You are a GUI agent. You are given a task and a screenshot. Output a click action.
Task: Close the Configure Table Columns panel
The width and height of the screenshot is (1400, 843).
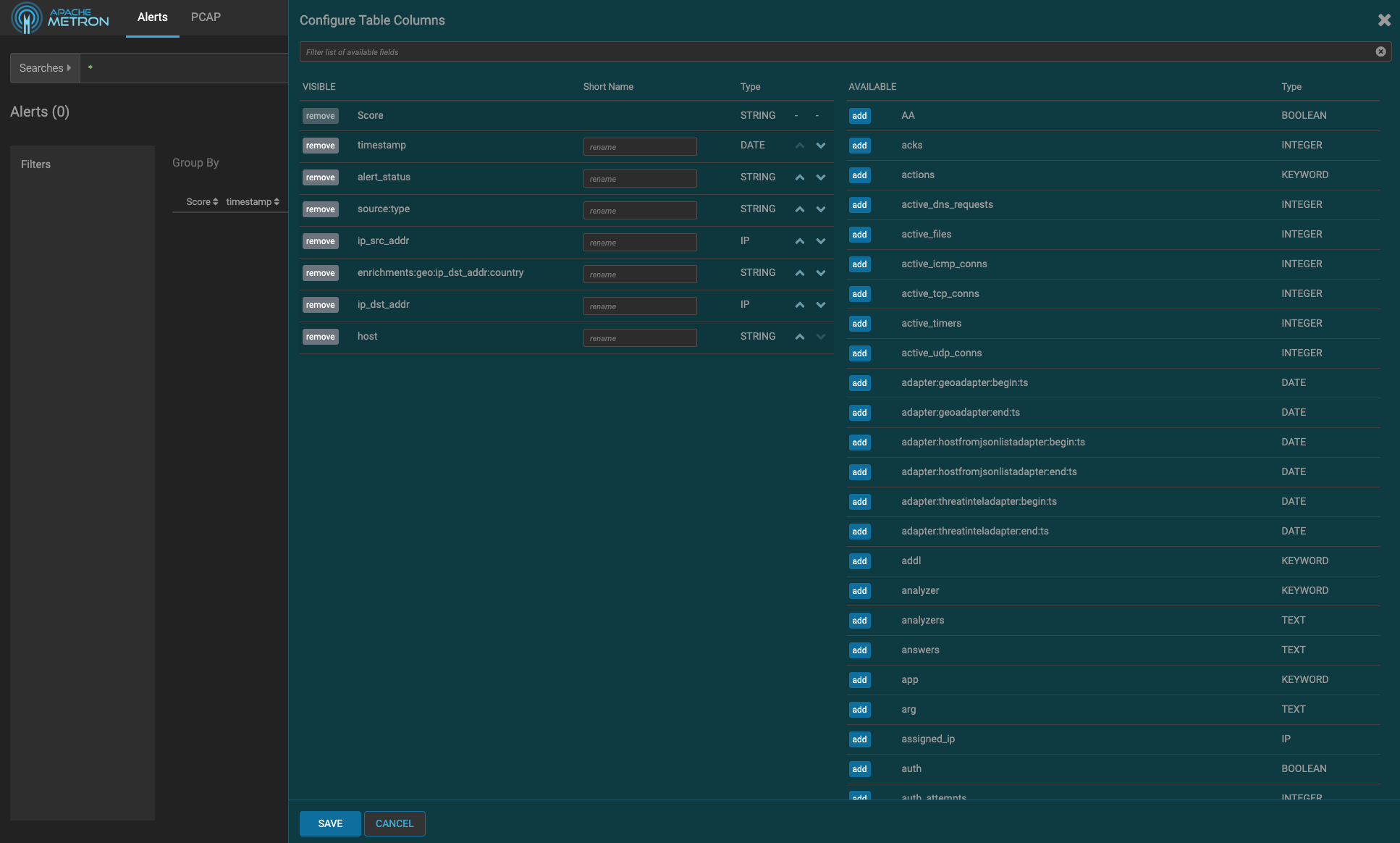tap(1383, 20)
